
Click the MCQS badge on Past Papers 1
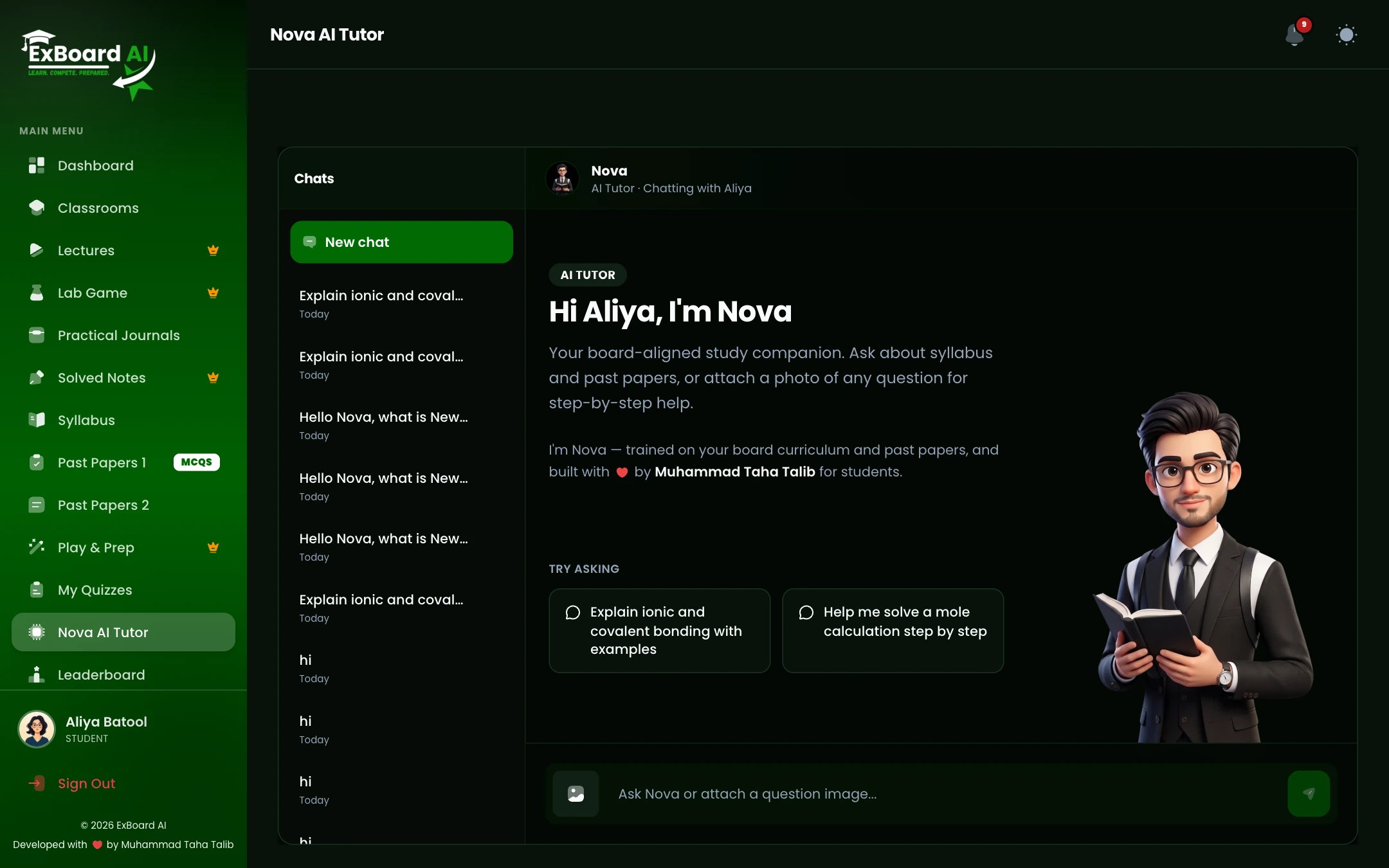point(197,462)
